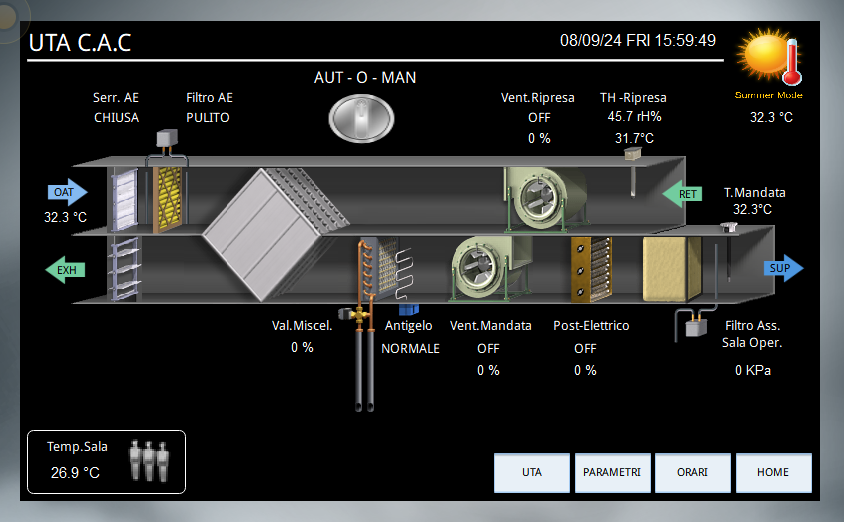Click the blue SUP supply arrow
The image size is (844, 522).
click(783, 269)
